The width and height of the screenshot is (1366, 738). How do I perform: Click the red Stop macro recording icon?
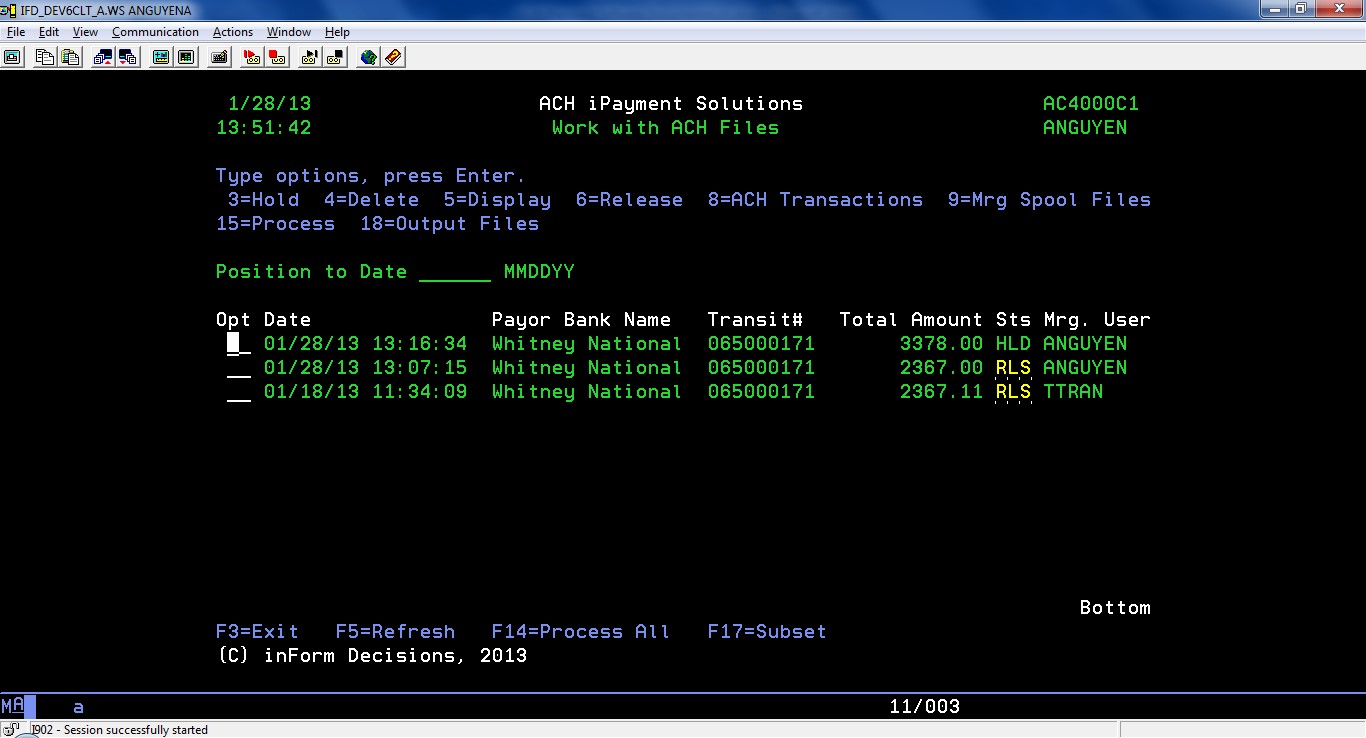pos(277,57)
